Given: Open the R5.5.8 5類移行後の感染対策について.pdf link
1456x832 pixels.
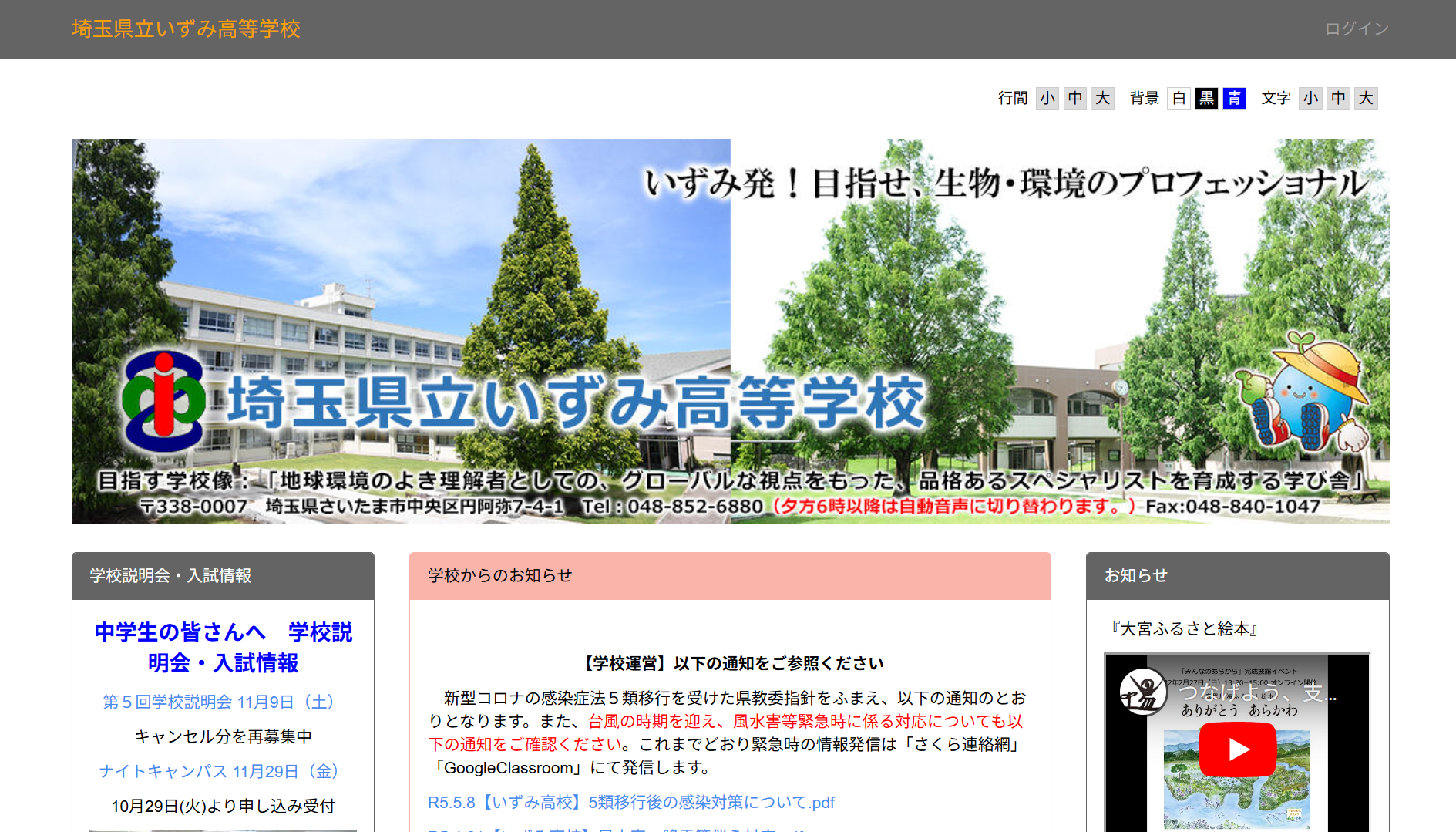Looking at the screenshot, I should [x=631, y=802].
